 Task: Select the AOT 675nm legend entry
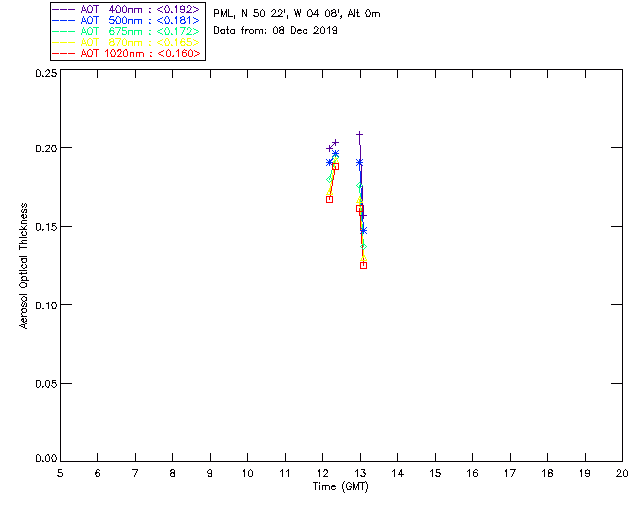click(x=127, y=31)
